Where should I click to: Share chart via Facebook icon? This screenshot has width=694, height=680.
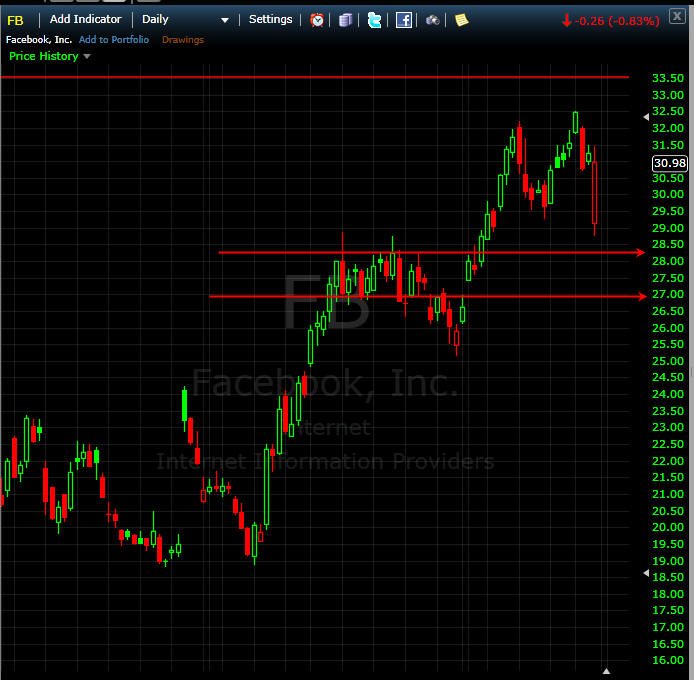point(404,20)
